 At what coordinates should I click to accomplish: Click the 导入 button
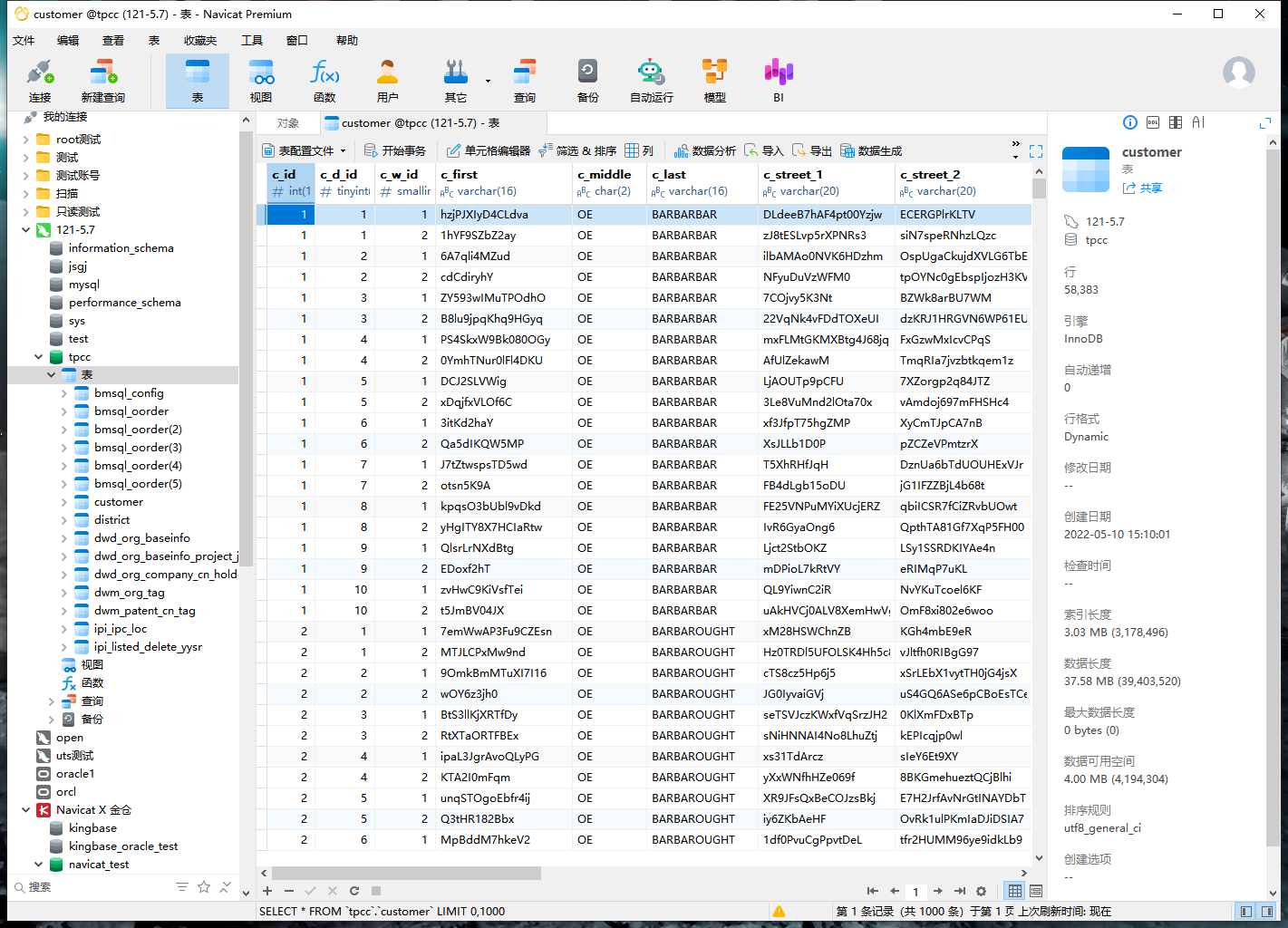click(764, 151)
